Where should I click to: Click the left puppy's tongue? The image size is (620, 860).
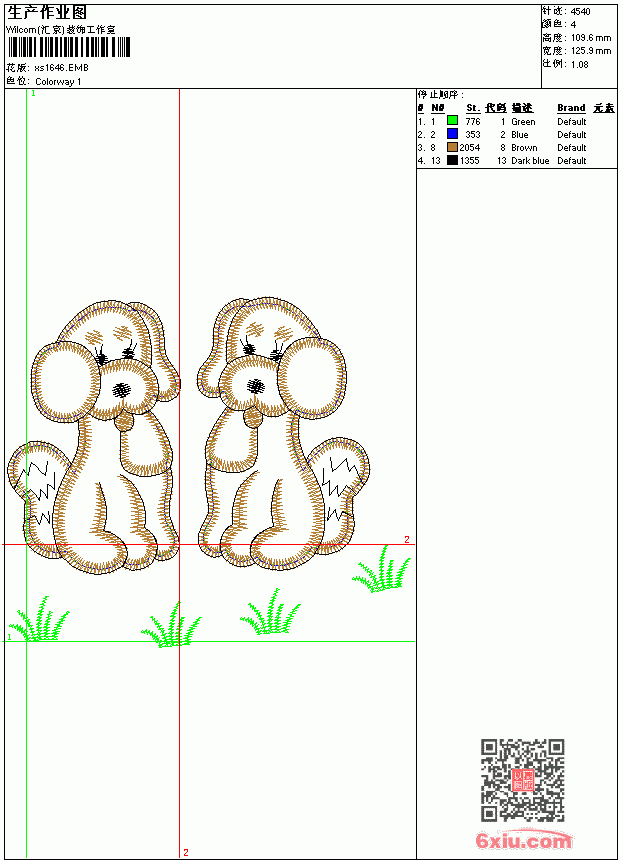point(122,421)
